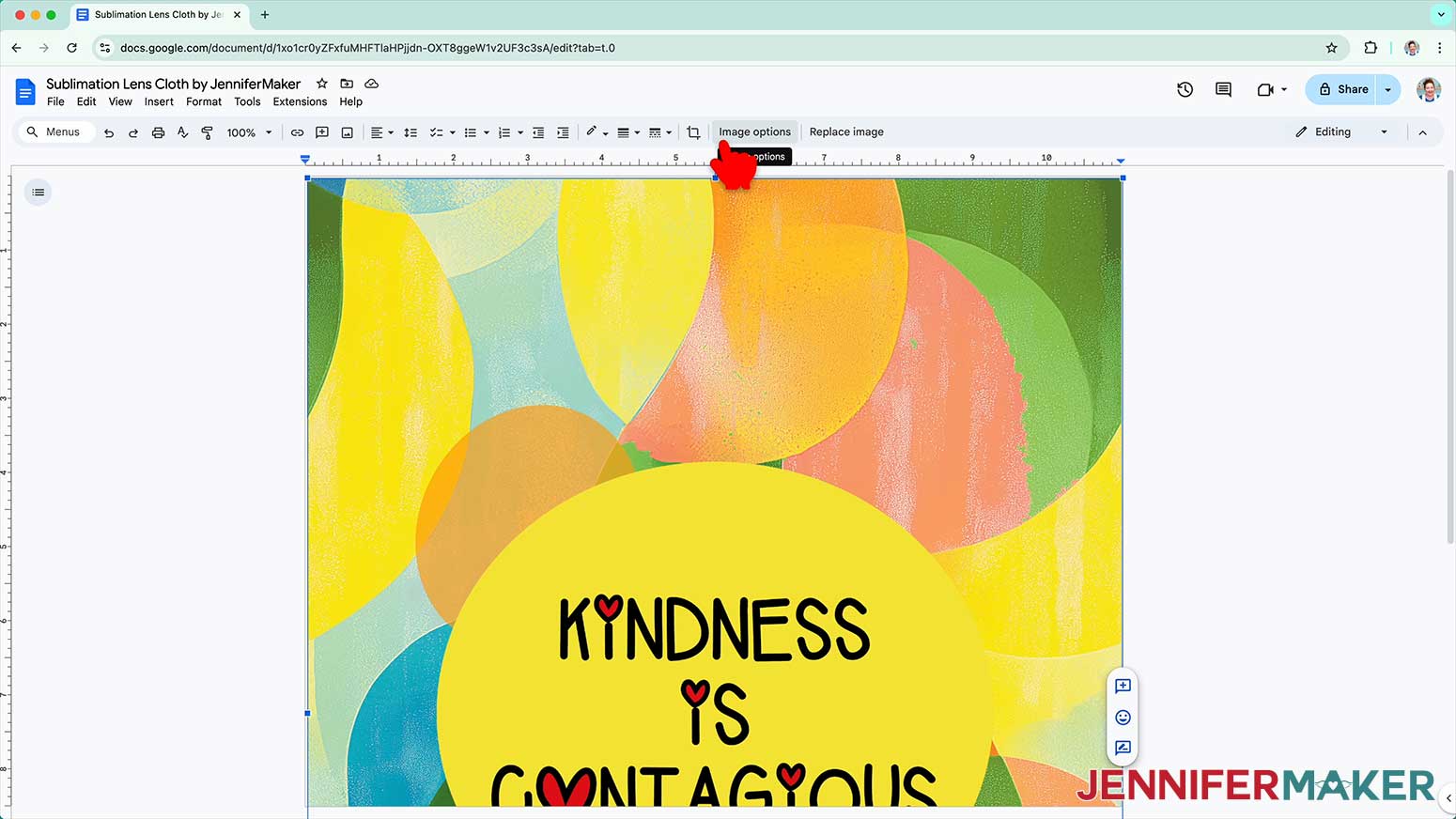
Task: Select the Paint format roller icon
Action: coord(208,132)
